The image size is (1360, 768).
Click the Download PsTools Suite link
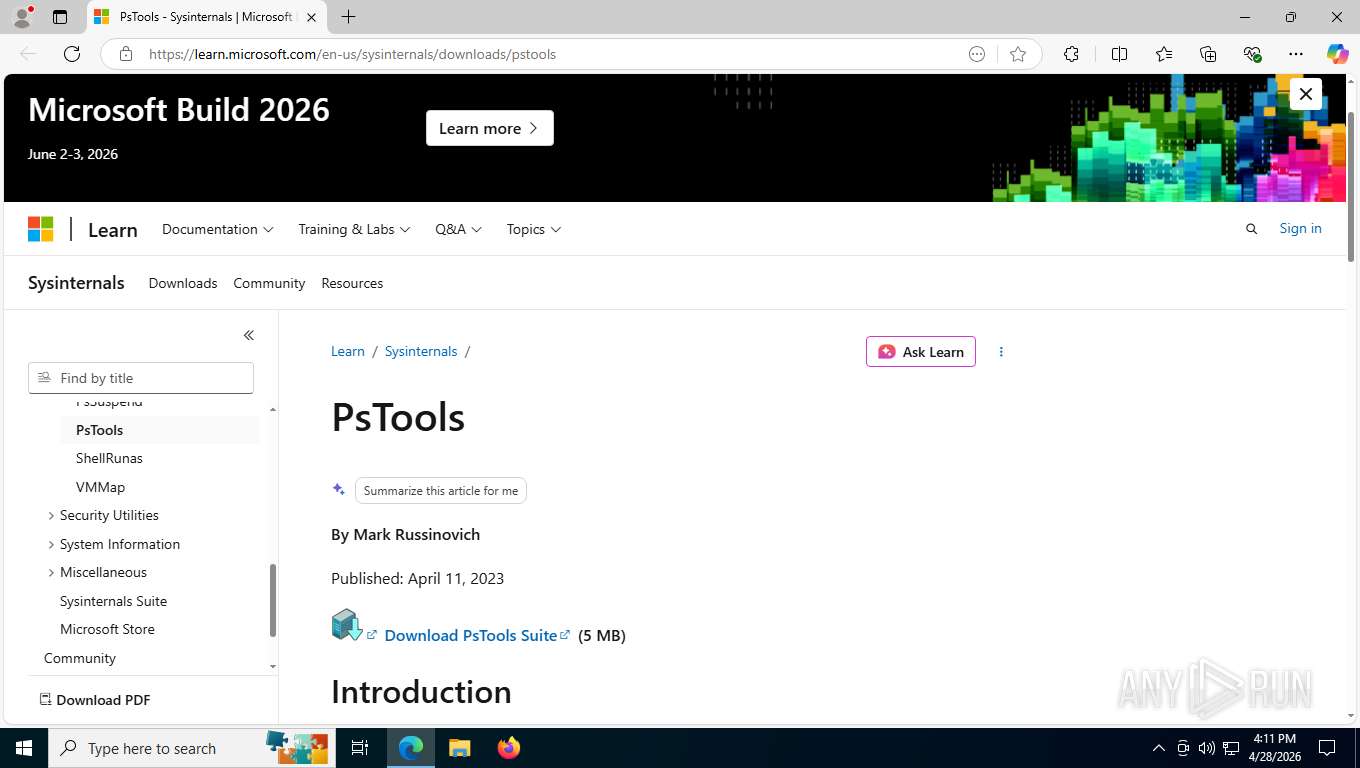tap(470, 635)
